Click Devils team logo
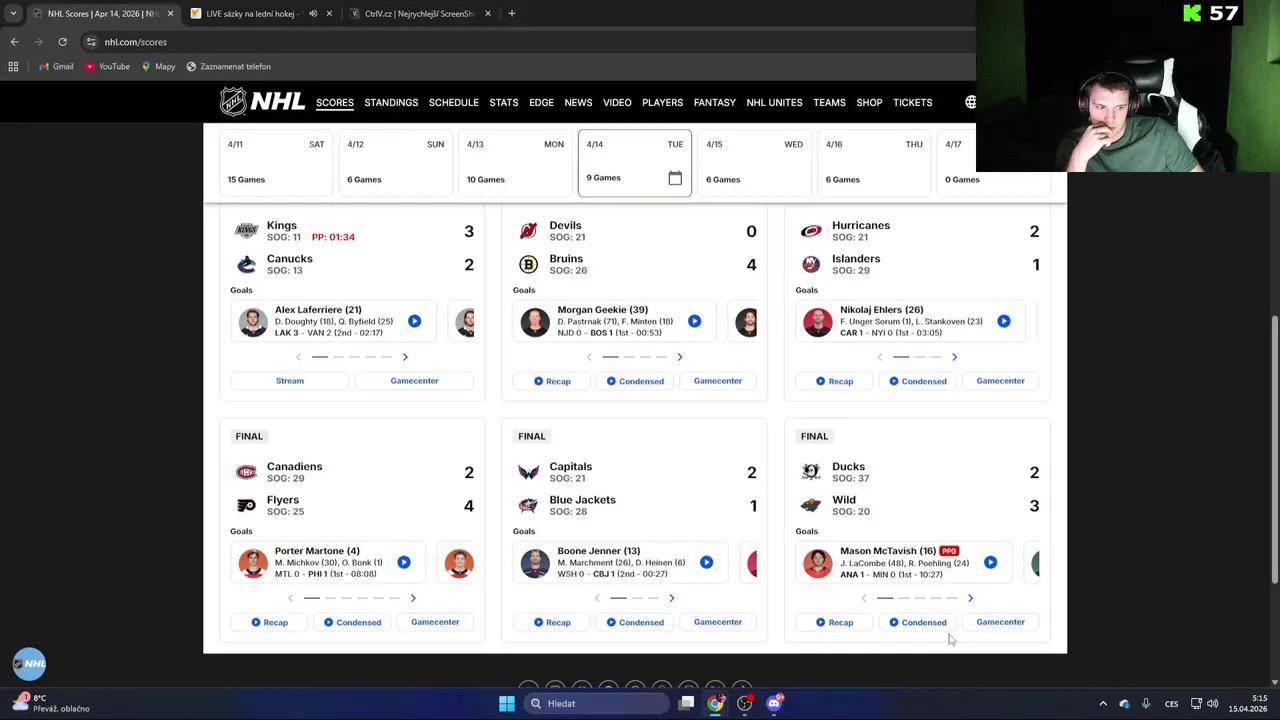The height and width of the screenshot is (720, 1280). point(528,231)
